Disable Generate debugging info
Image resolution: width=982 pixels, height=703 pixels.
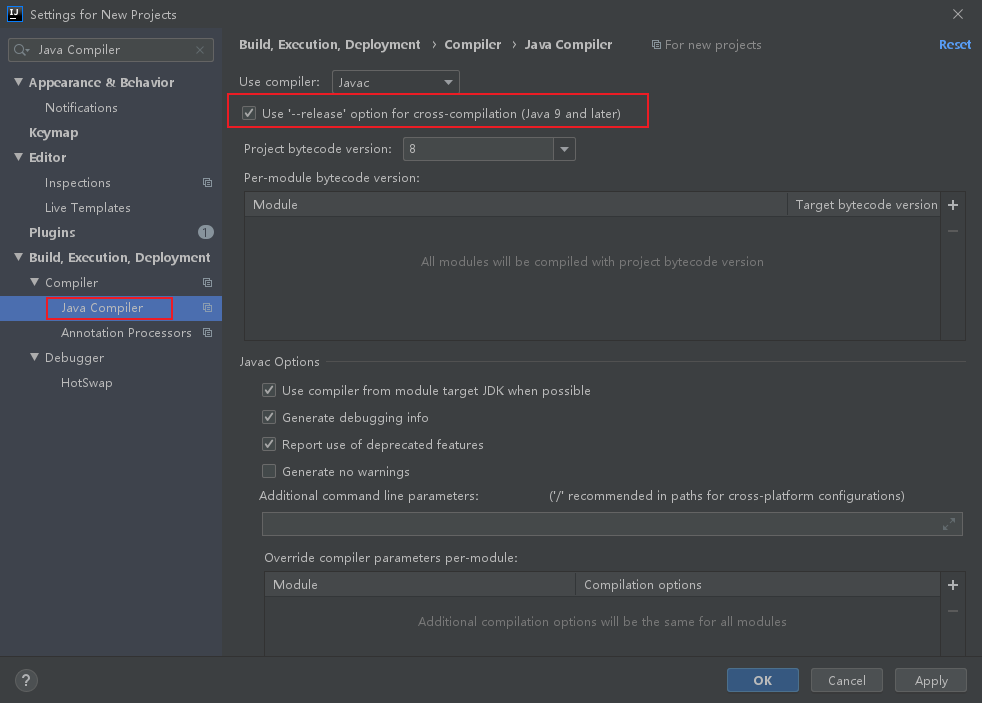269,418
